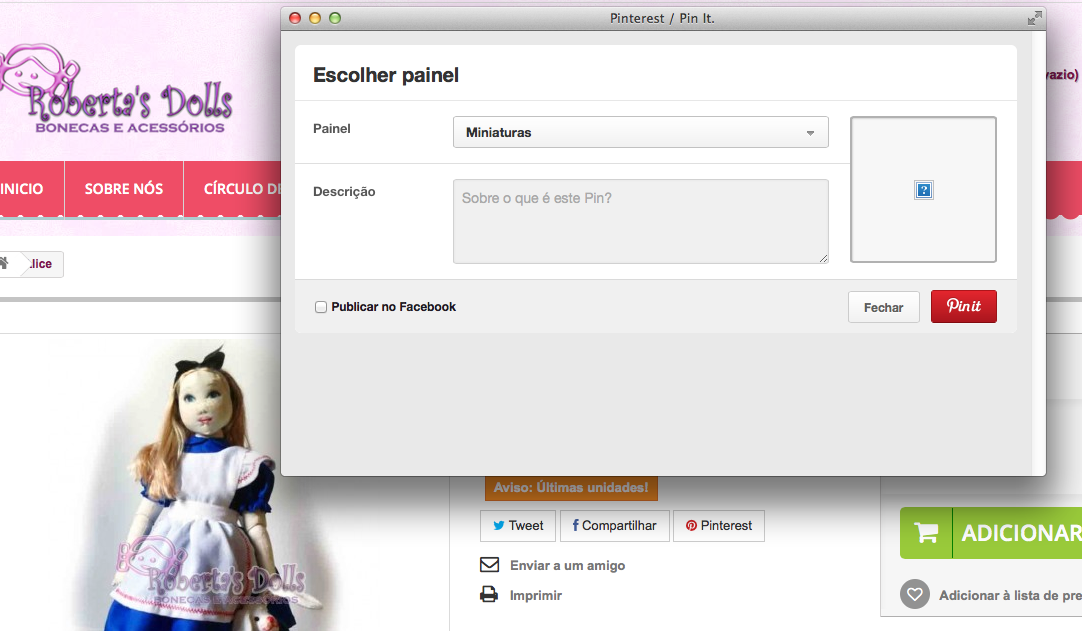Click Adicionar à lista wishlist link
This screenshot has width=1082, height=631.
tap(1010, 595)
